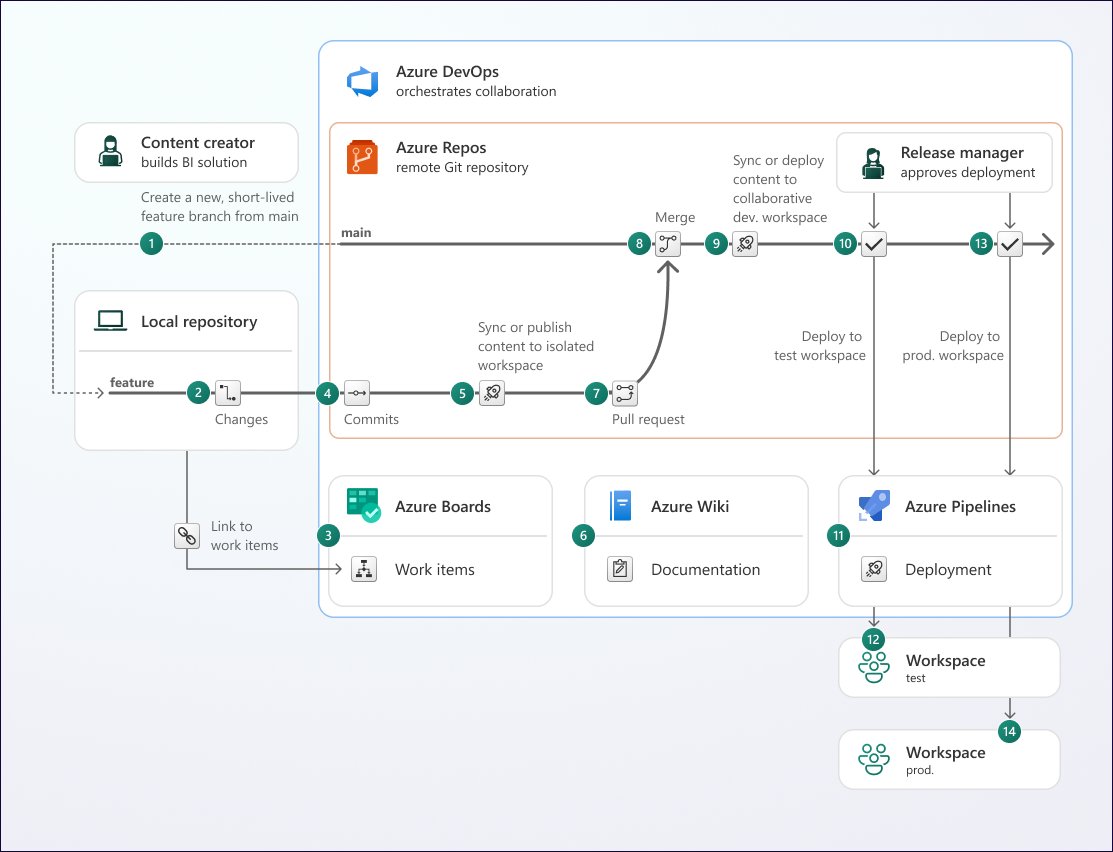Click 'Create a new, short-lived feature branch' text

[x=219, y=207]
